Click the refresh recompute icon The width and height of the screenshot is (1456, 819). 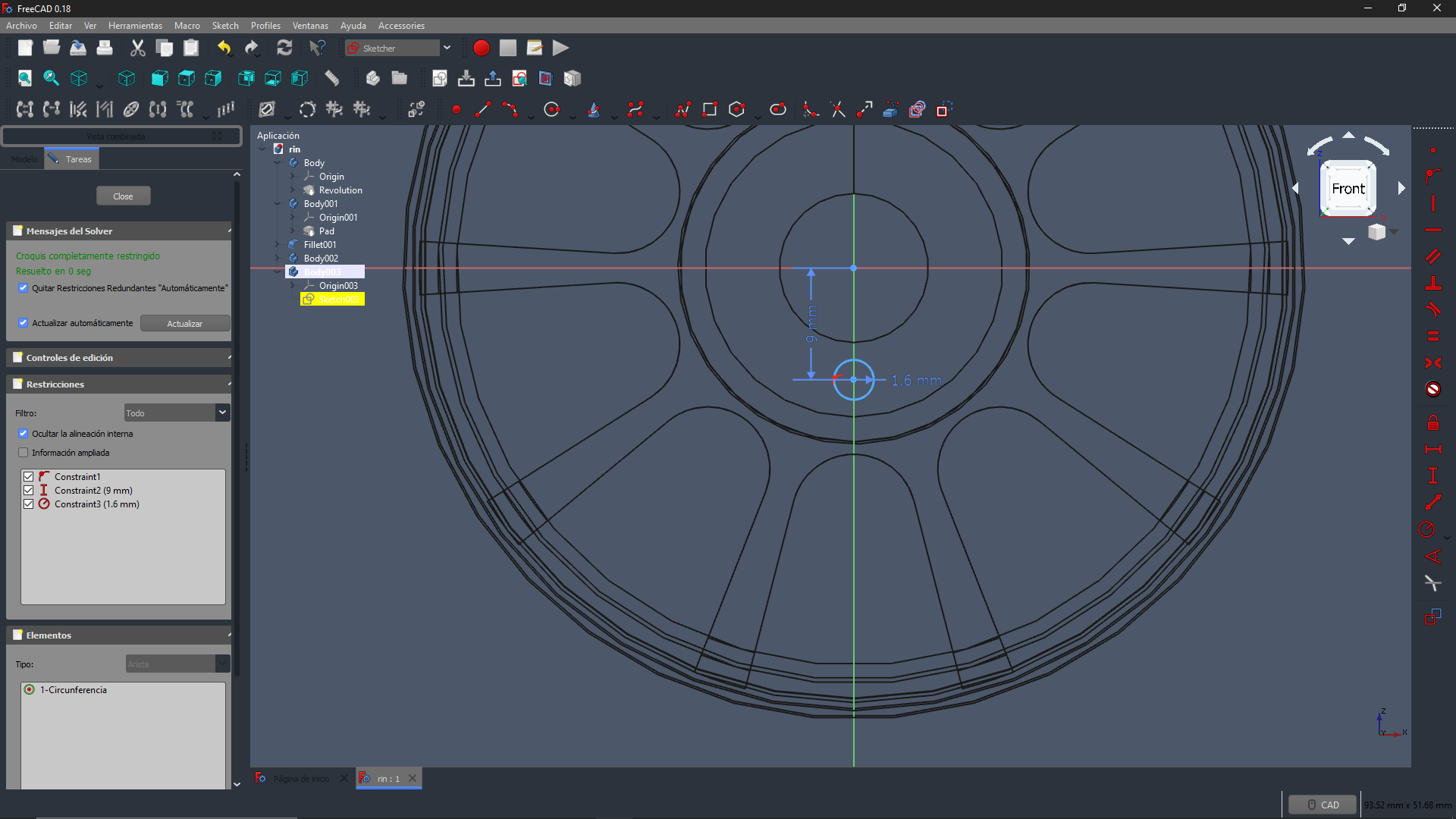284,48
